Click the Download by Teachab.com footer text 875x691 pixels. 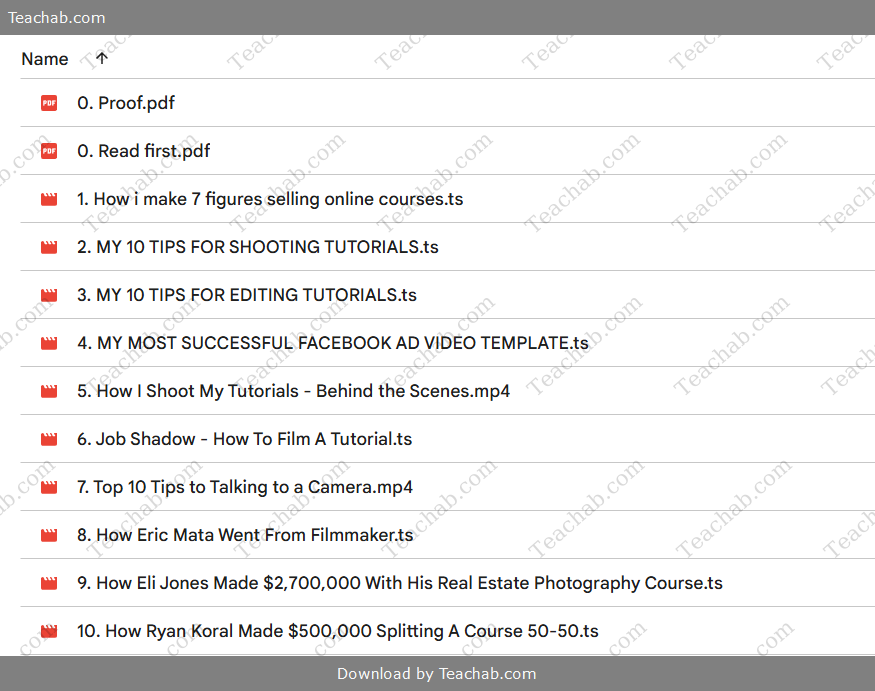[x=437, y=673]
